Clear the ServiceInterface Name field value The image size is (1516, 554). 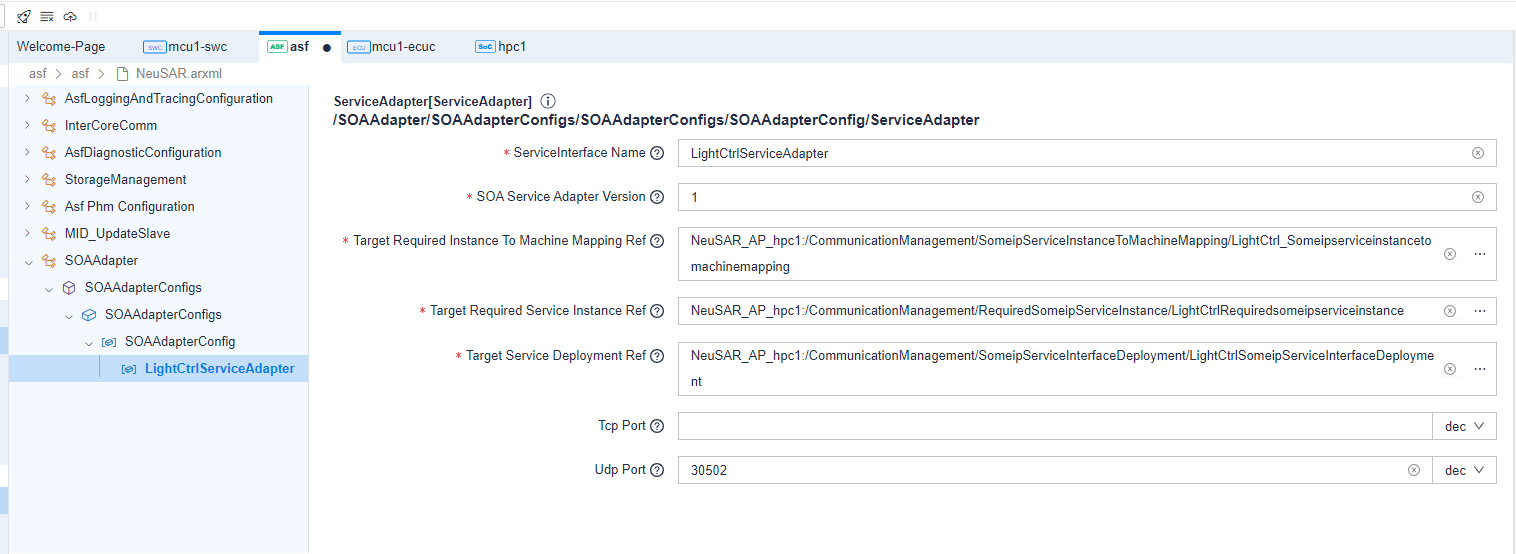[1477, 153]
